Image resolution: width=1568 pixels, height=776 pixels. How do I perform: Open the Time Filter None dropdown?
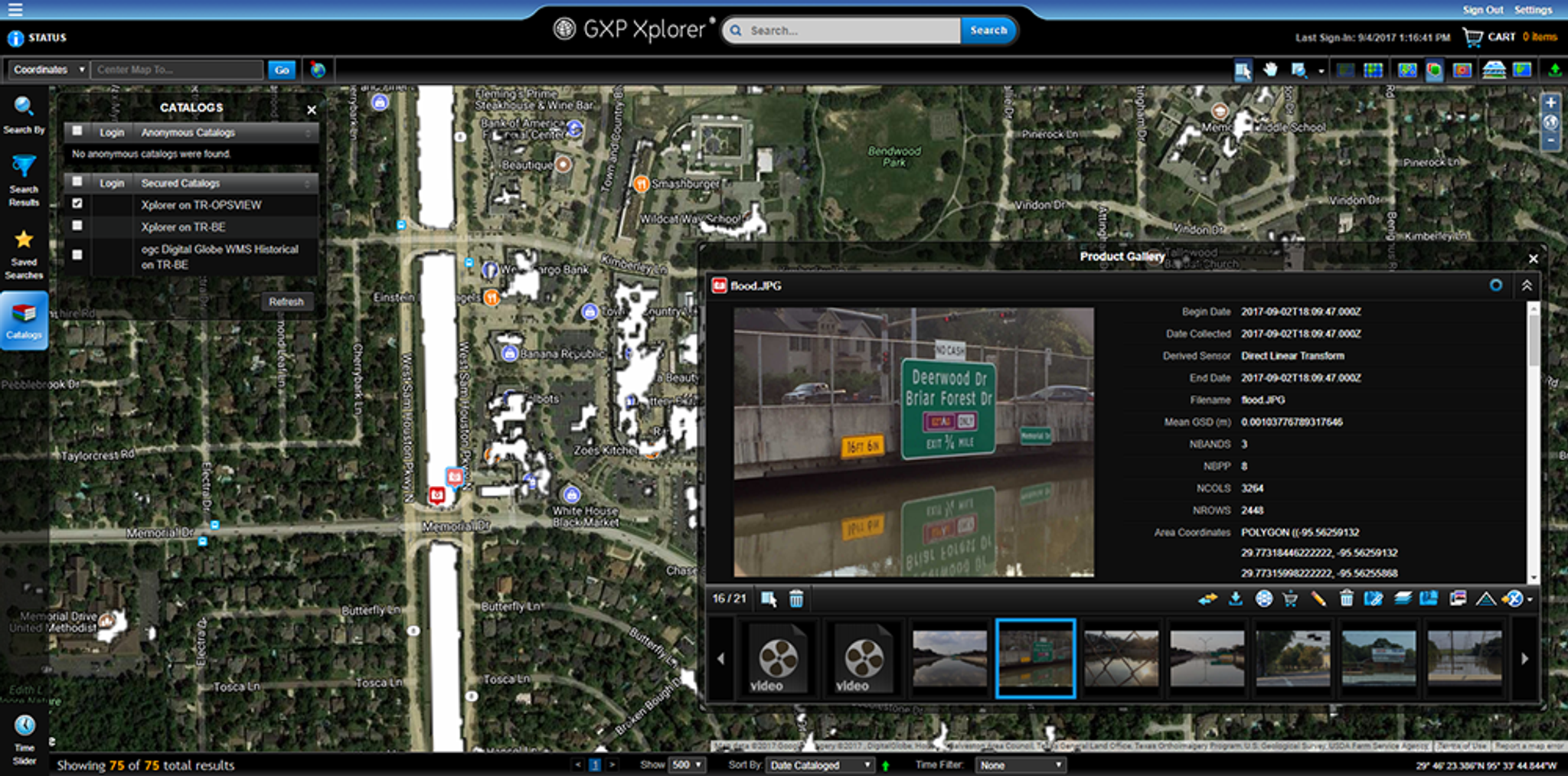(x=1021, y=765)
